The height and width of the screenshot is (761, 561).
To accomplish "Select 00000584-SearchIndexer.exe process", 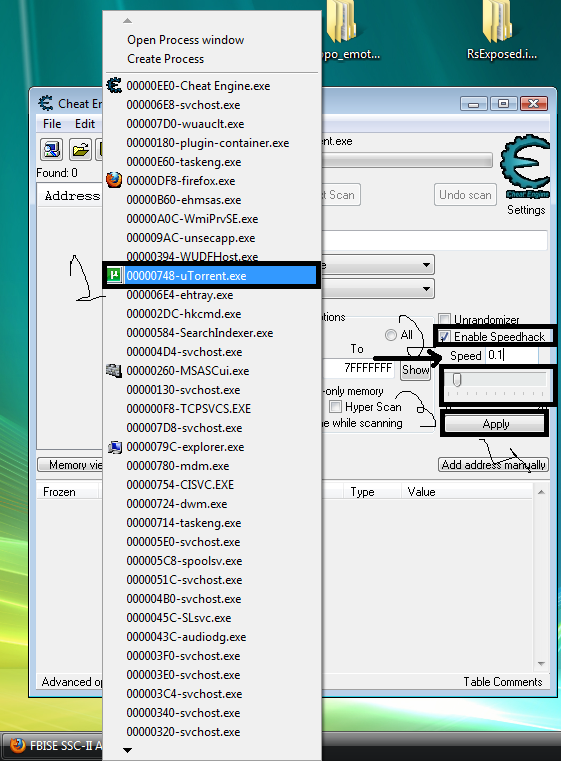I will point(211,332).
